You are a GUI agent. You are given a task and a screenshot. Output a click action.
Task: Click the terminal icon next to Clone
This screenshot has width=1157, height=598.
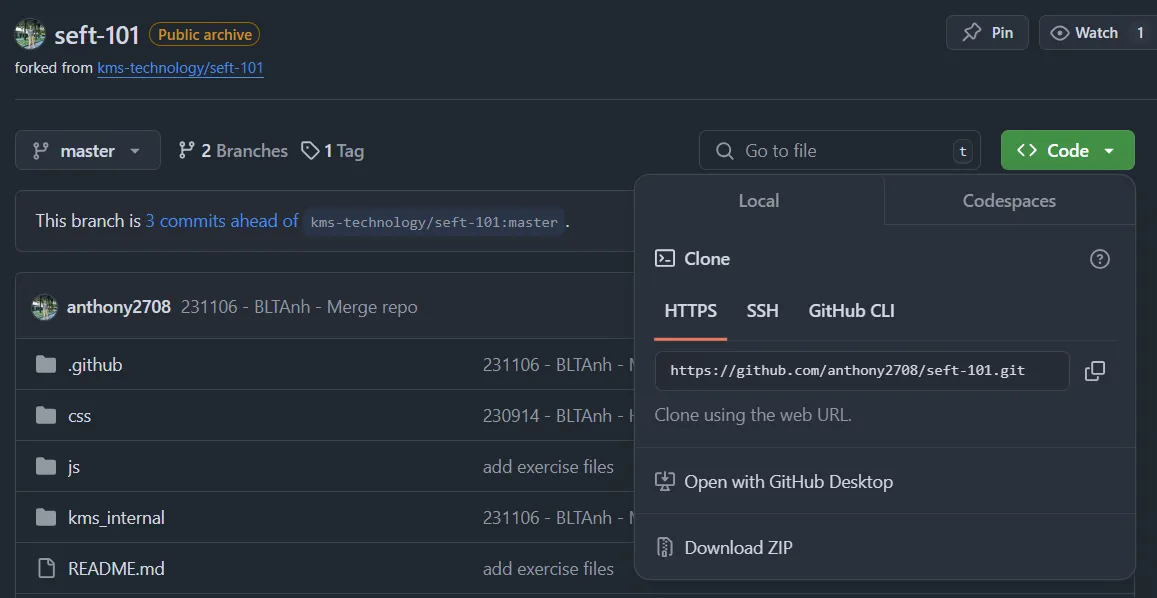(665, 258)
